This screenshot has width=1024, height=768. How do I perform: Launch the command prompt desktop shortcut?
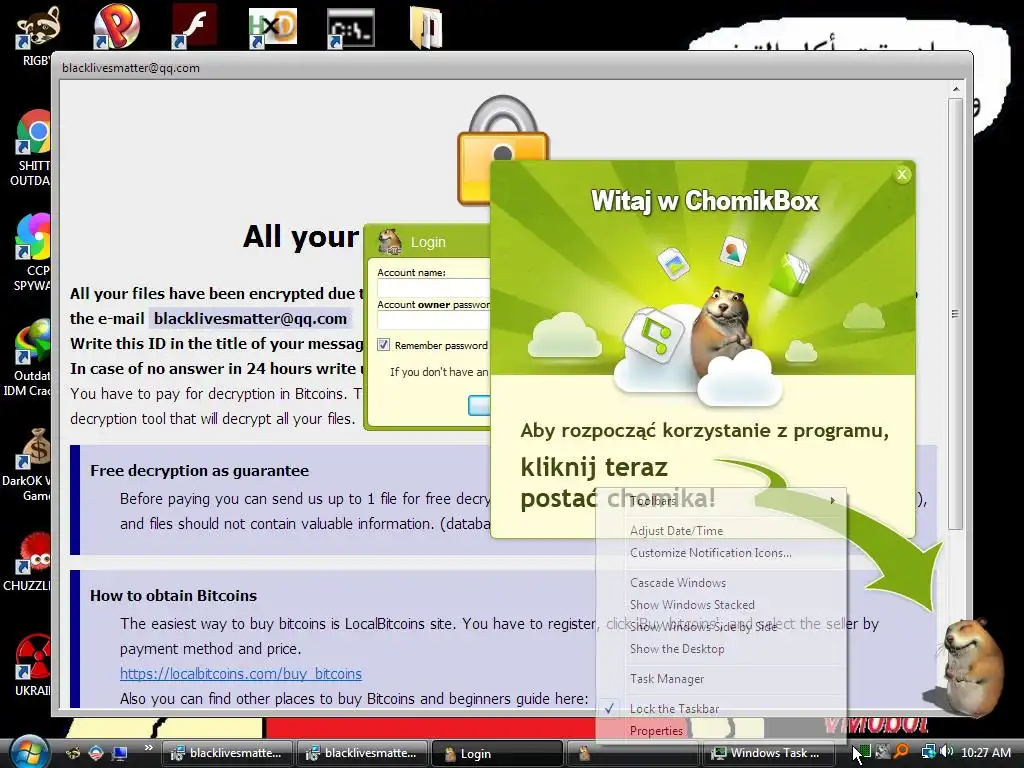(x=351, y=27)
